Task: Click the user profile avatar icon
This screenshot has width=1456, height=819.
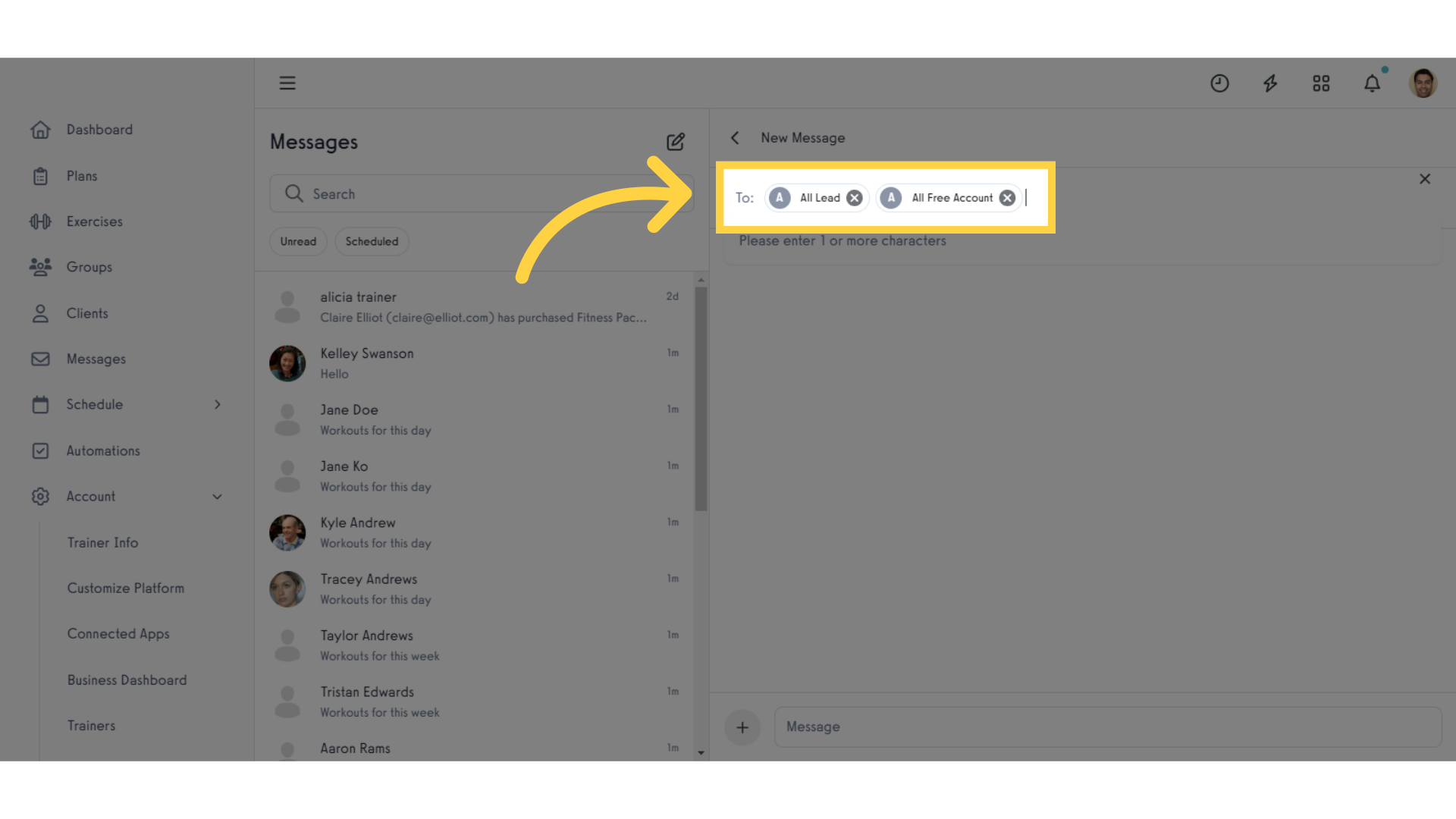Action: coord(1424,82)
